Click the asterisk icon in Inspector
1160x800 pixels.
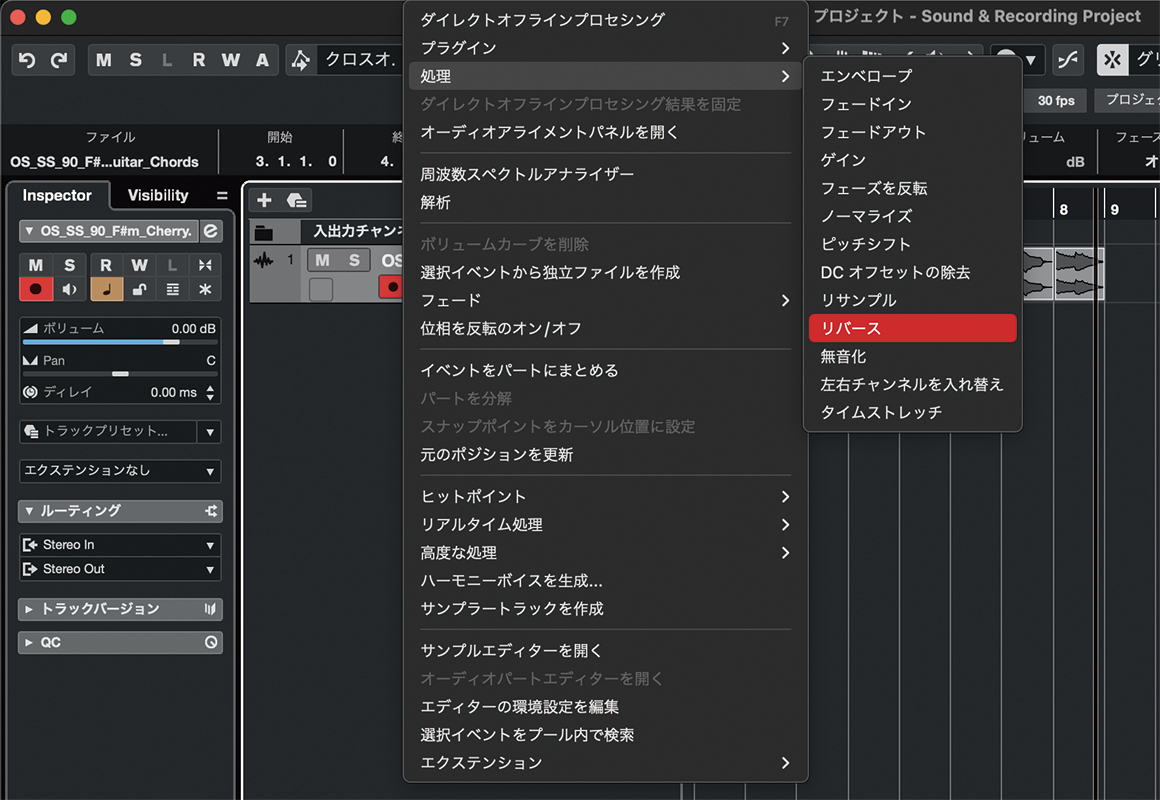(x=205, y=289)
